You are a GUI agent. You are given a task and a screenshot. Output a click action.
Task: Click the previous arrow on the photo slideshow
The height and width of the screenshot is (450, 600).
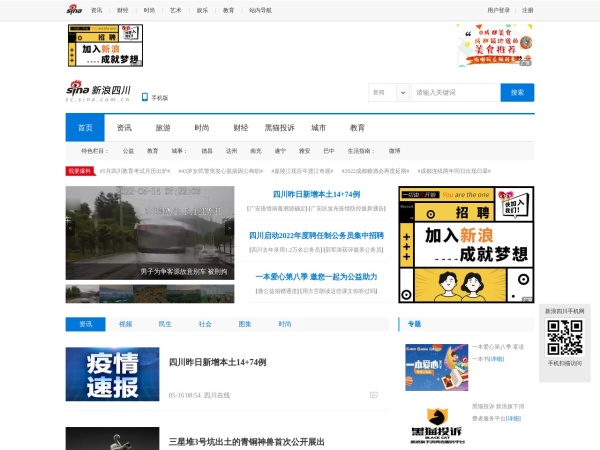click(70, 228)
